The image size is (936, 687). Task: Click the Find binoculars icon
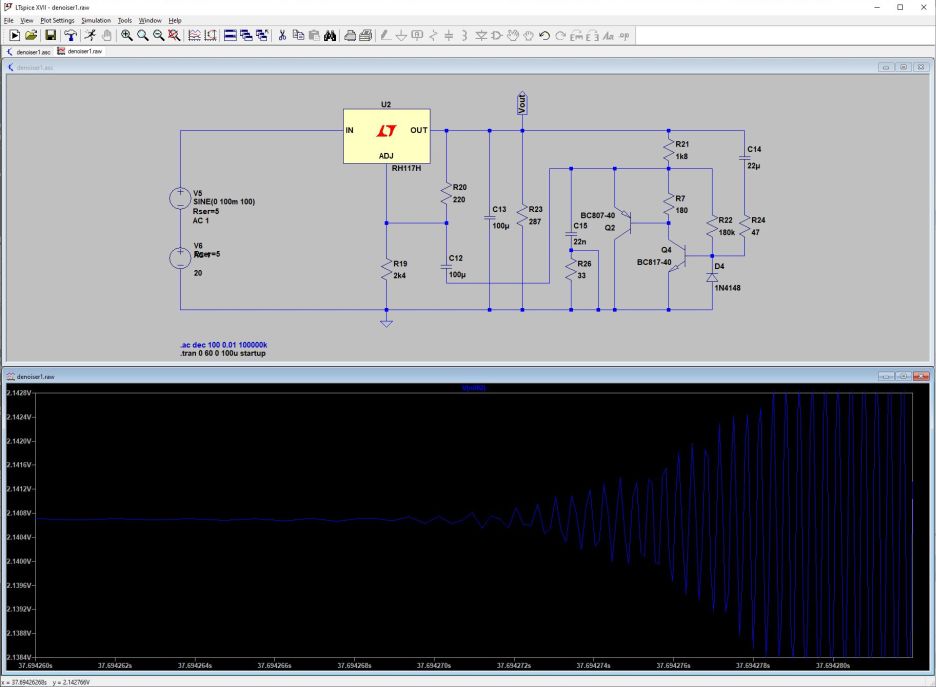click(x=330, y=36)
